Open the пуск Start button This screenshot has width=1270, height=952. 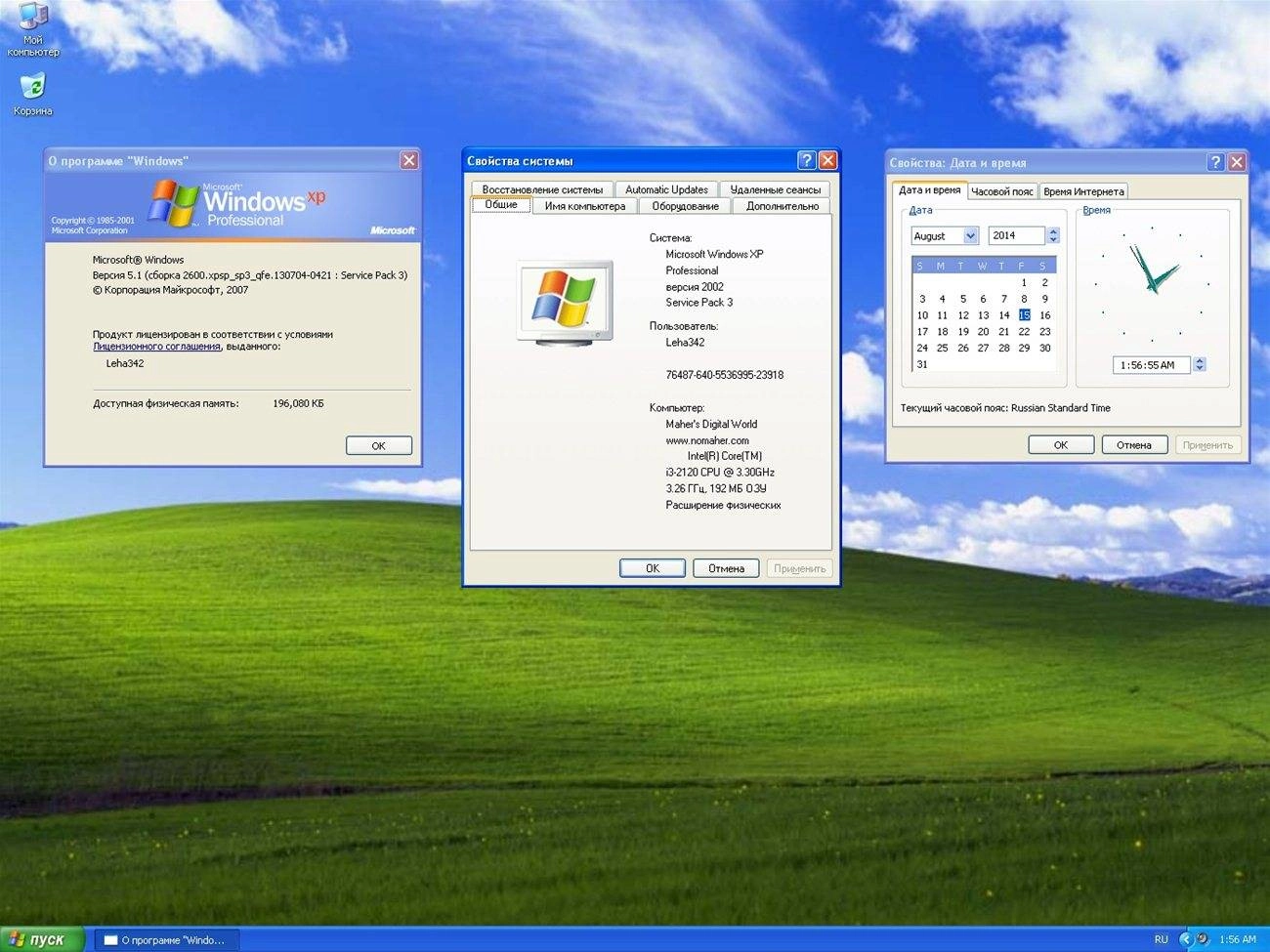[43, 939]
